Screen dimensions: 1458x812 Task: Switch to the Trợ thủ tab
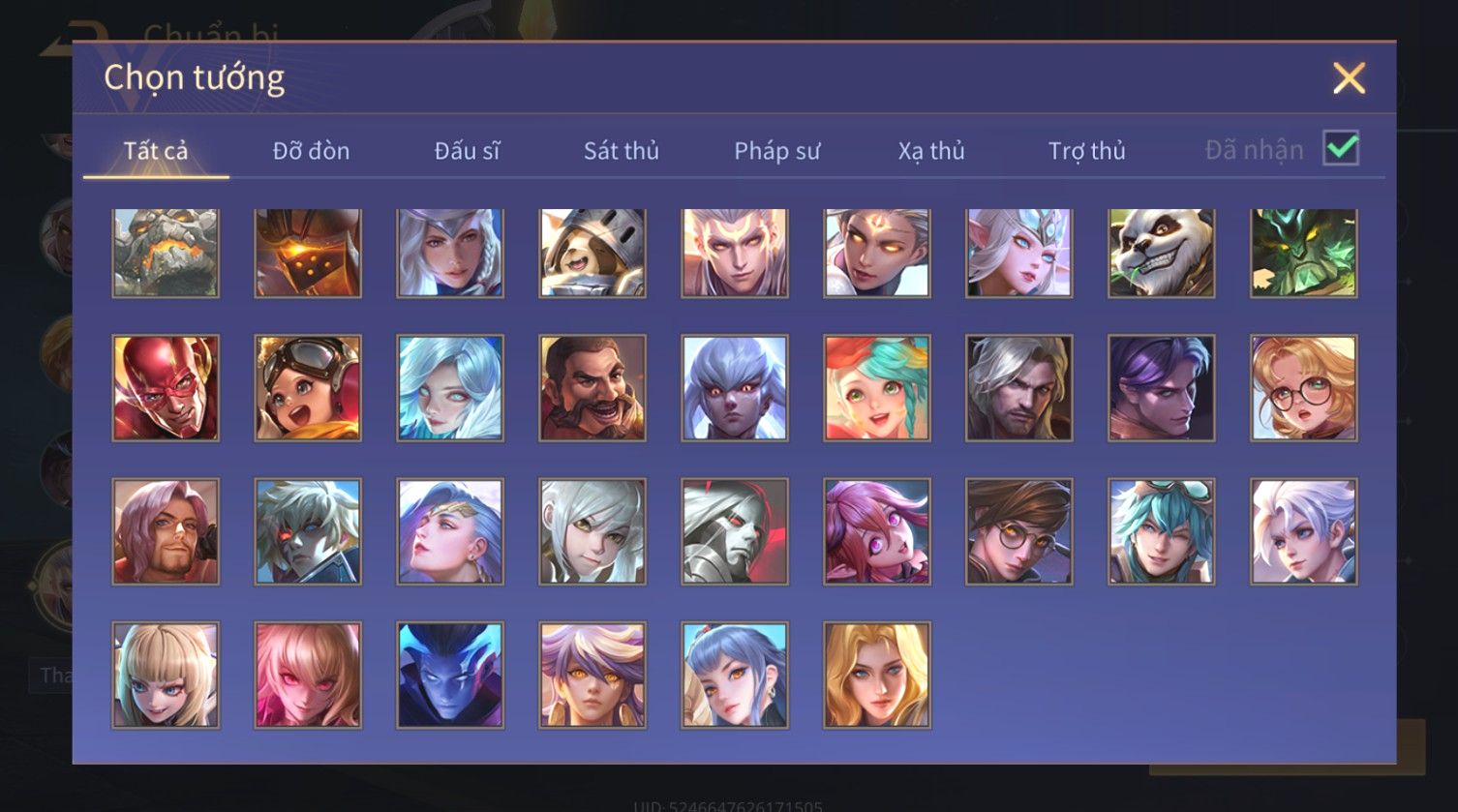coord(1086,151)
